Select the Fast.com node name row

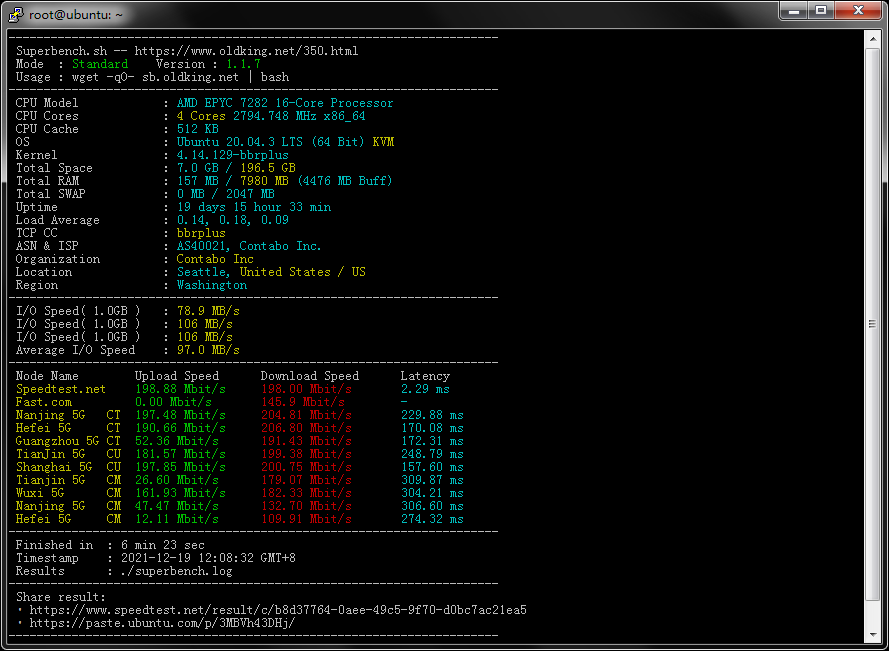(x=44, y=402)
